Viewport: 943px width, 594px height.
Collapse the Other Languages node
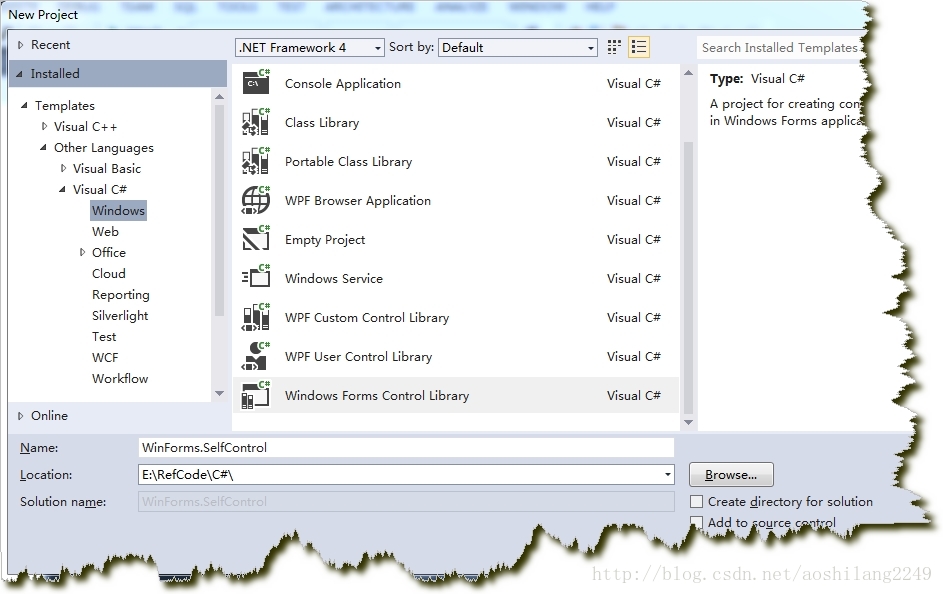43,147
